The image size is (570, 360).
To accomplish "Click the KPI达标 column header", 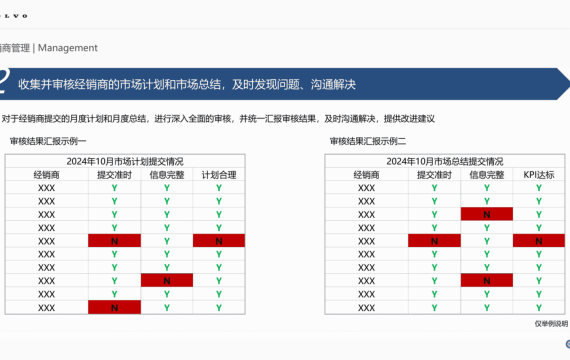I will pos(539,175).
